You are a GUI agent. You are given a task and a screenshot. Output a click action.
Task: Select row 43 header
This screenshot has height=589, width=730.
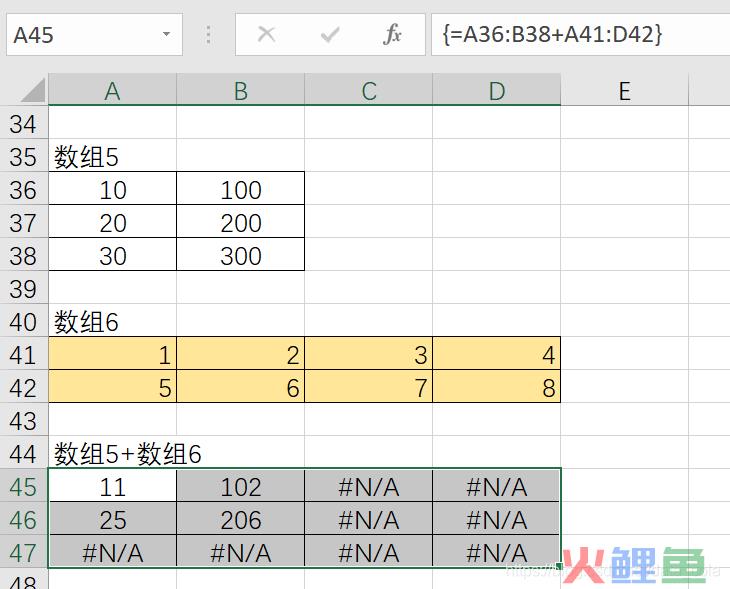(x=24, y=421)
